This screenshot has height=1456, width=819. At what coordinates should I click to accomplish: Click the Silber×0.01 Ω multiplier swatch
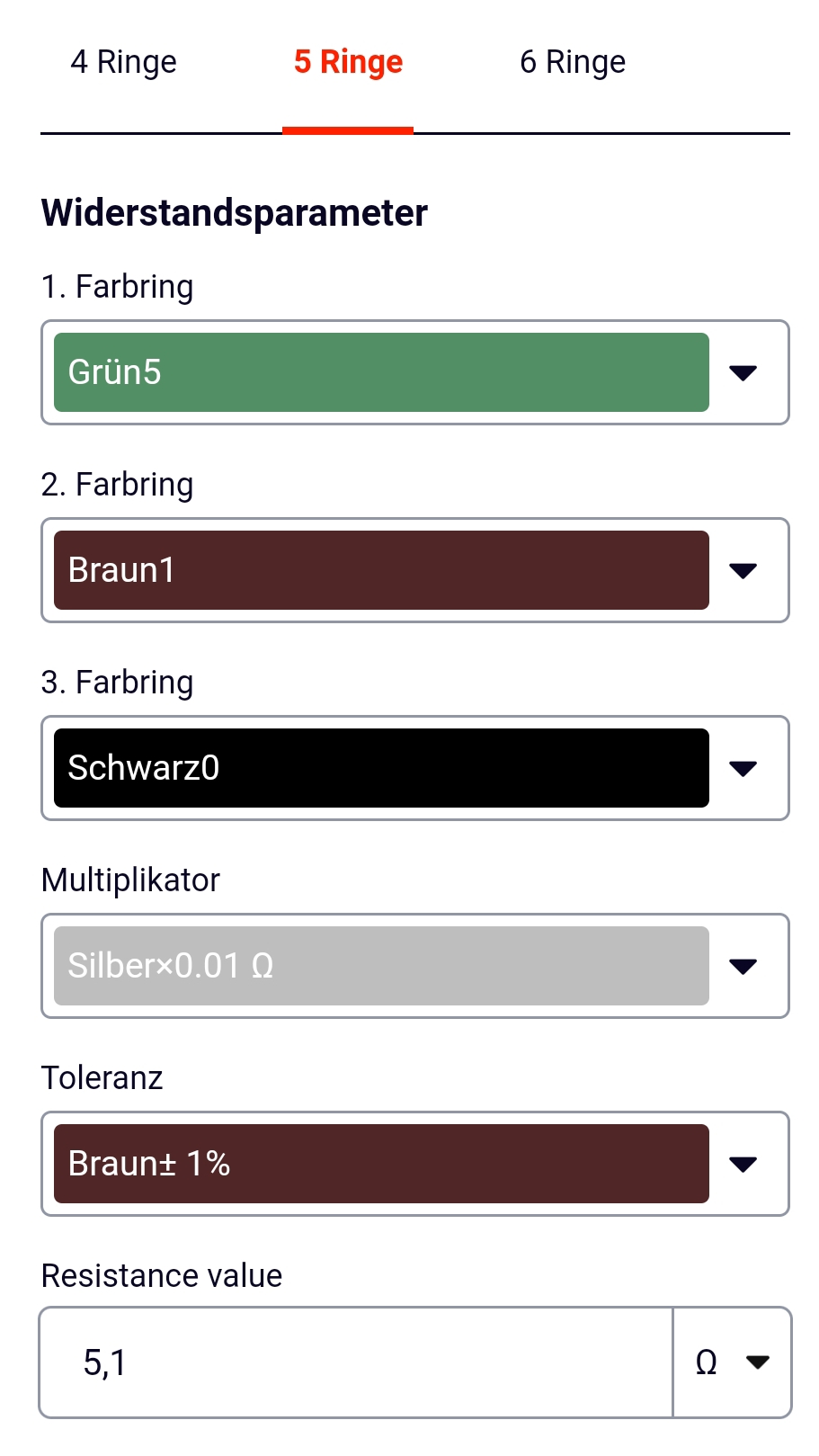tap(381, 966)
